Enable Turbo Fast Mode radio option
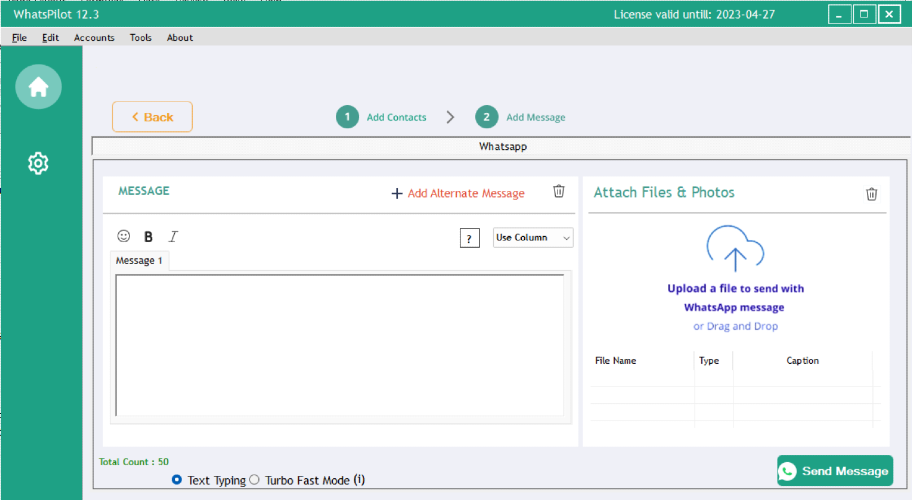Screen dimensions: 912x500 pyautogui.click(x=254, y=480)
